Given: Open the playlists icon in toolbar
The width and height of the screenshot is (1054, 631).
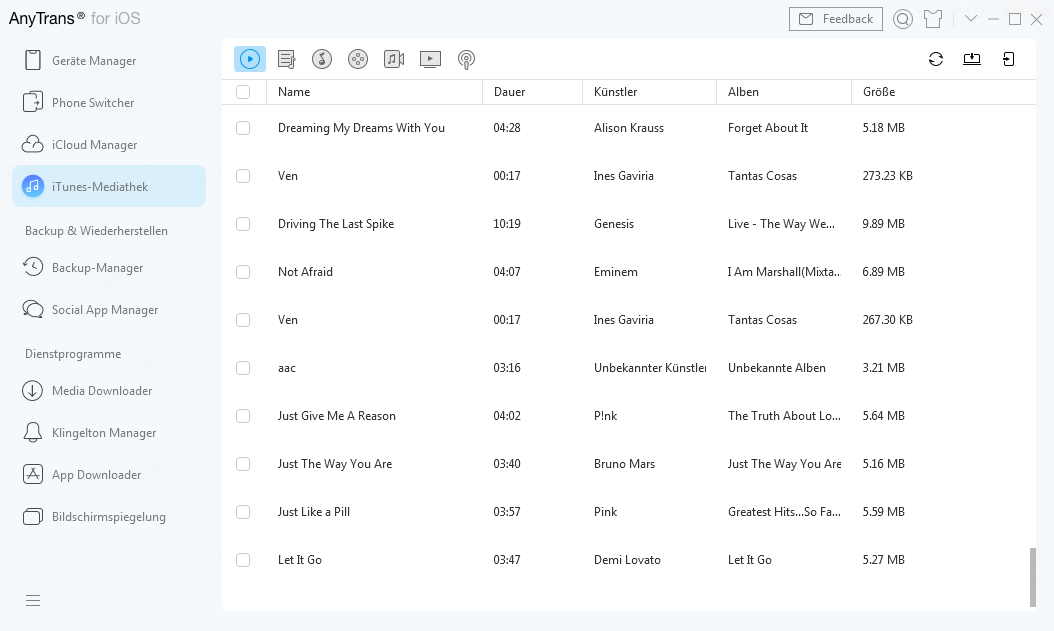Looking at the screenshot, I should [x=286, y=59].
